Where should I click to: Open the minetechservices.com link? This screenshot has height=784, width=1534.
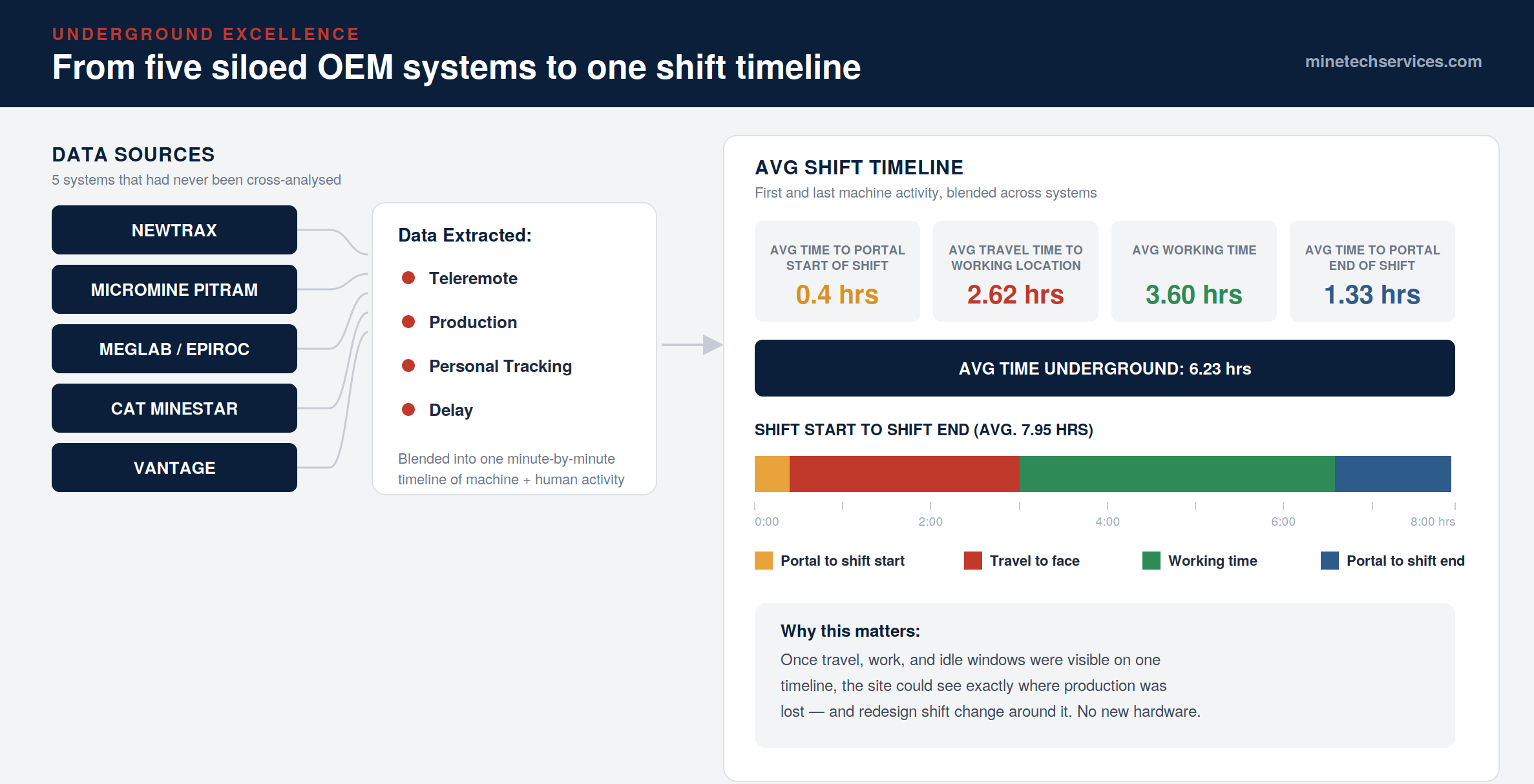coord(1393,61)
